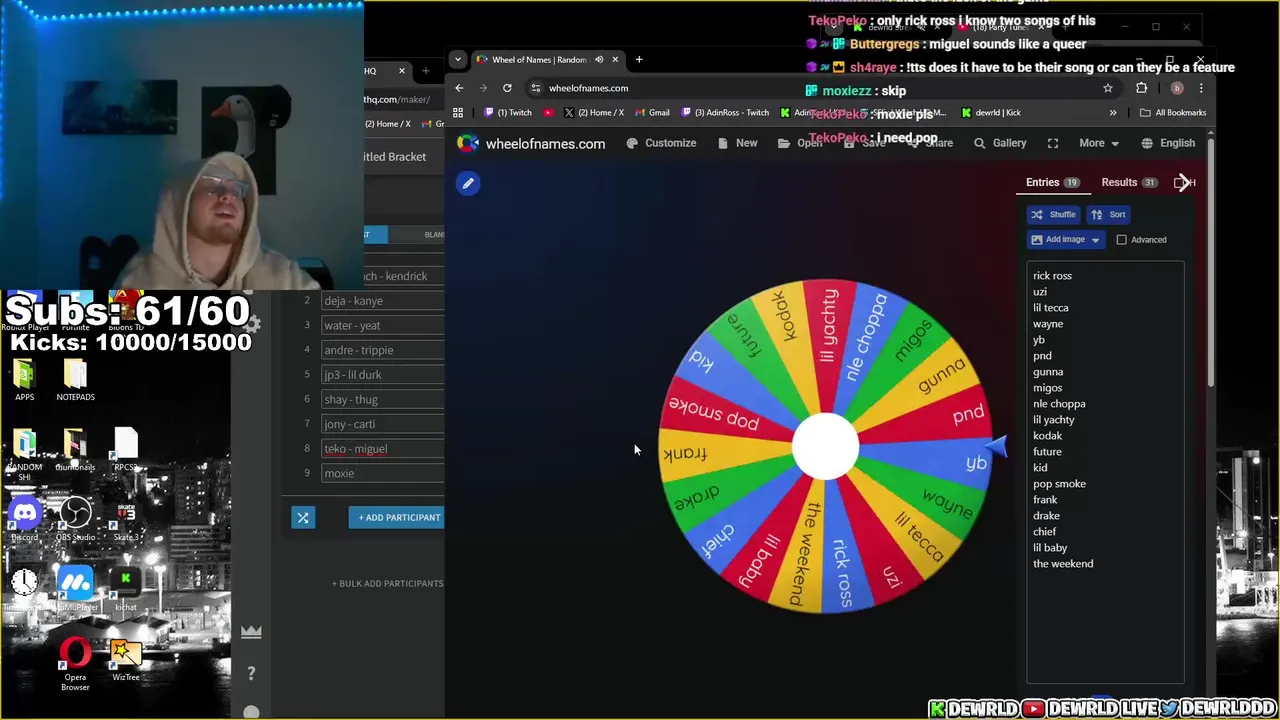
Task: Click ADD PARTICIPANT in bracket window
Action: (396, 518)
